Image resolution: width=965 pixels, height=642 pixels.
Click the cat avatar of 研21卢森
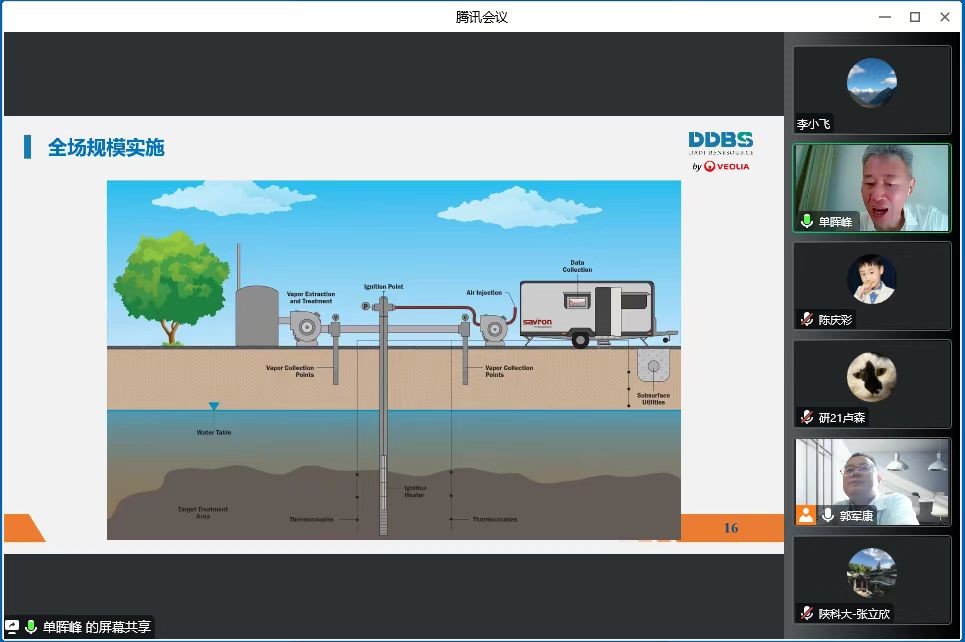871,376
